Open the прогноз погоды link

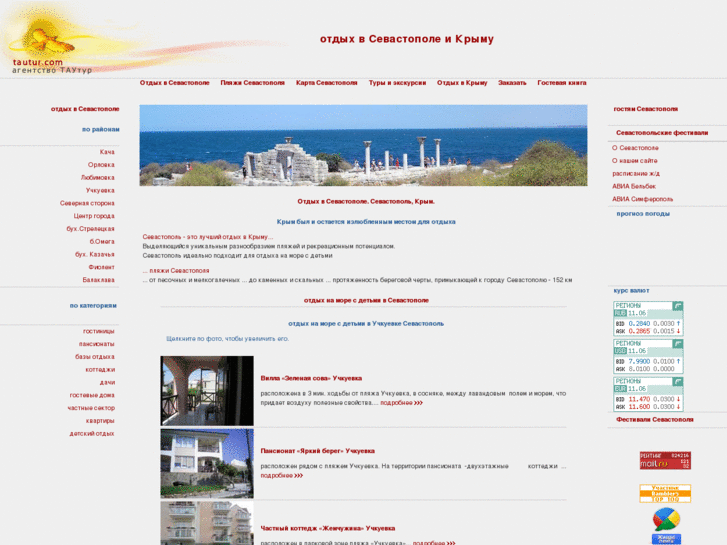click(x=643, y=214)
